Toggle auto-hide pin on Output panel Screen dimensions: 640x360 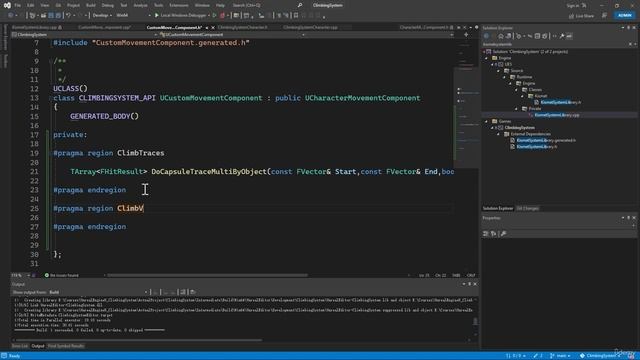[x=469, y=284]
